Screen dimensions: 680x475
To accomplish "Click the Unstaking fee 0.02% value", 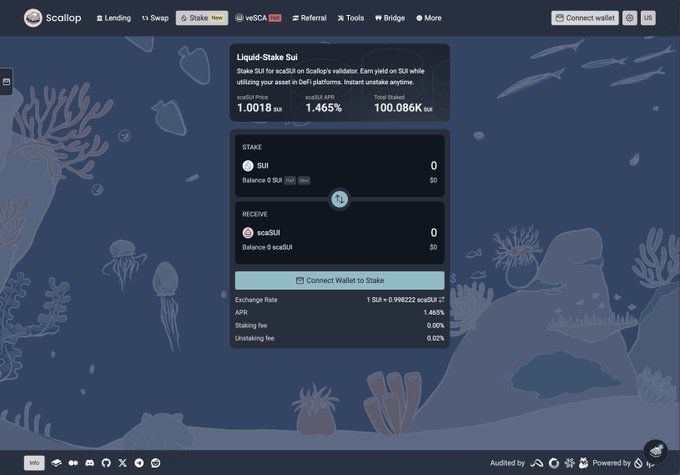I will [x=435, y=338].
